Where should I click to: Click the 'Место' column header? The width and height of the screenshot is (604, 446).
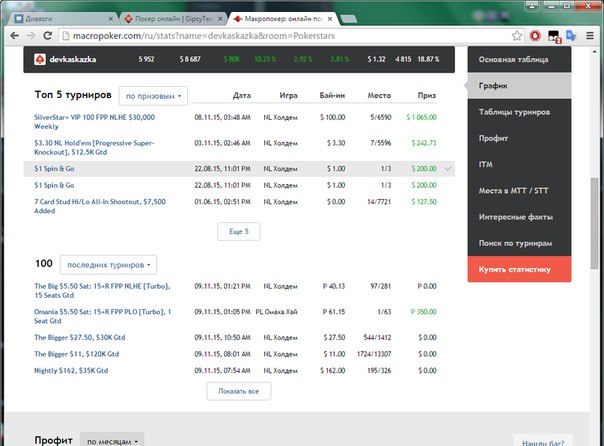tap(379, 96)
